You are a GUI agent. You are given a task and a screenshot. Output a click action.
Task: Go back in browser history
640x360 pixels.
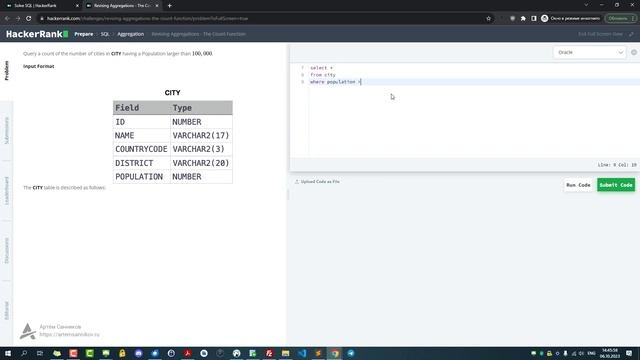tap(7, 18)
